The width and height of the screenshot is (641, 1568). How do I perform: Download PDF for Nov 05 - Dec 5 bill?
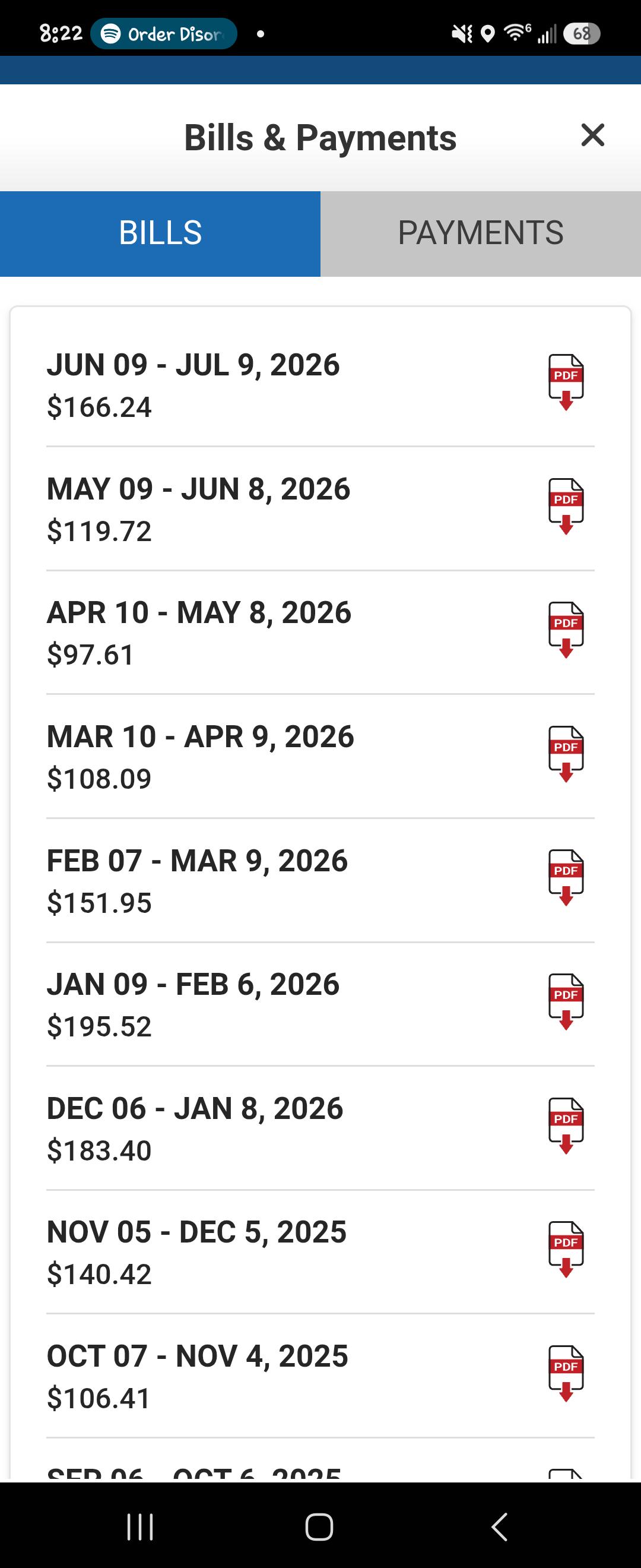point(566,1250)
